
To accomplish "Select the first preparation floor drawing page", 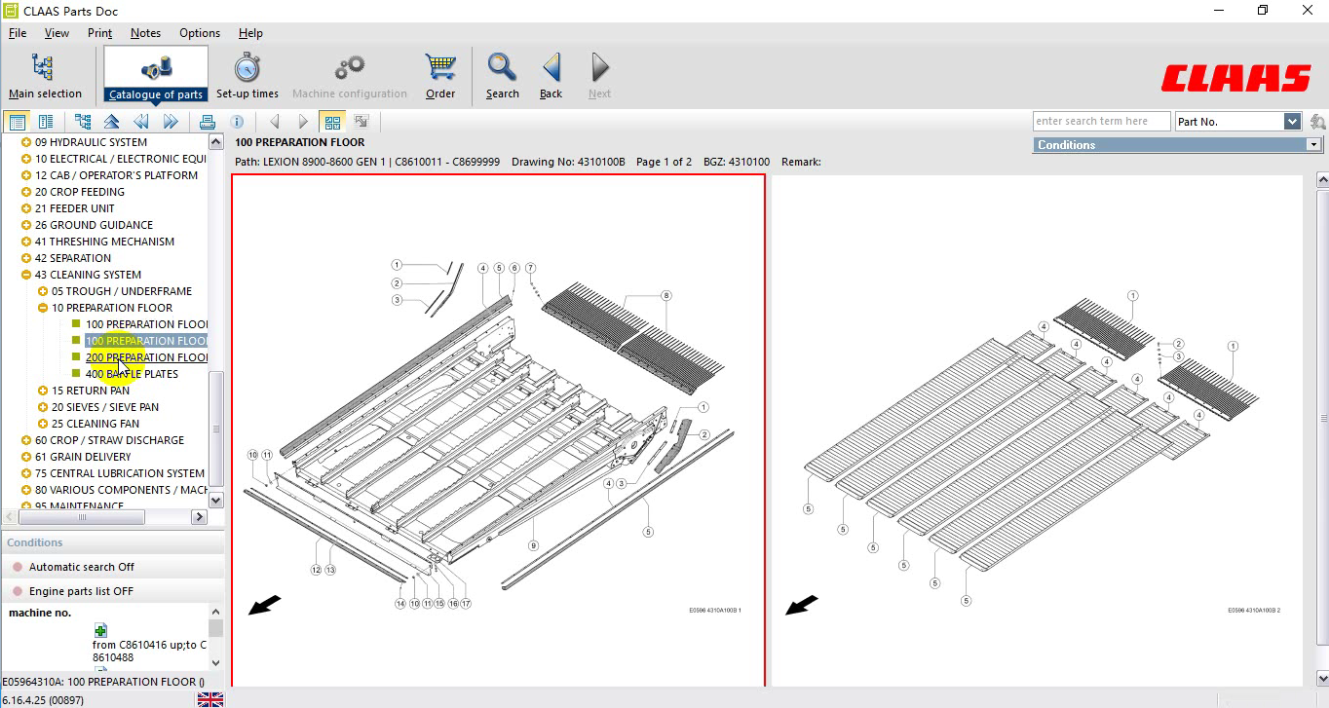I will coord(498,430).
